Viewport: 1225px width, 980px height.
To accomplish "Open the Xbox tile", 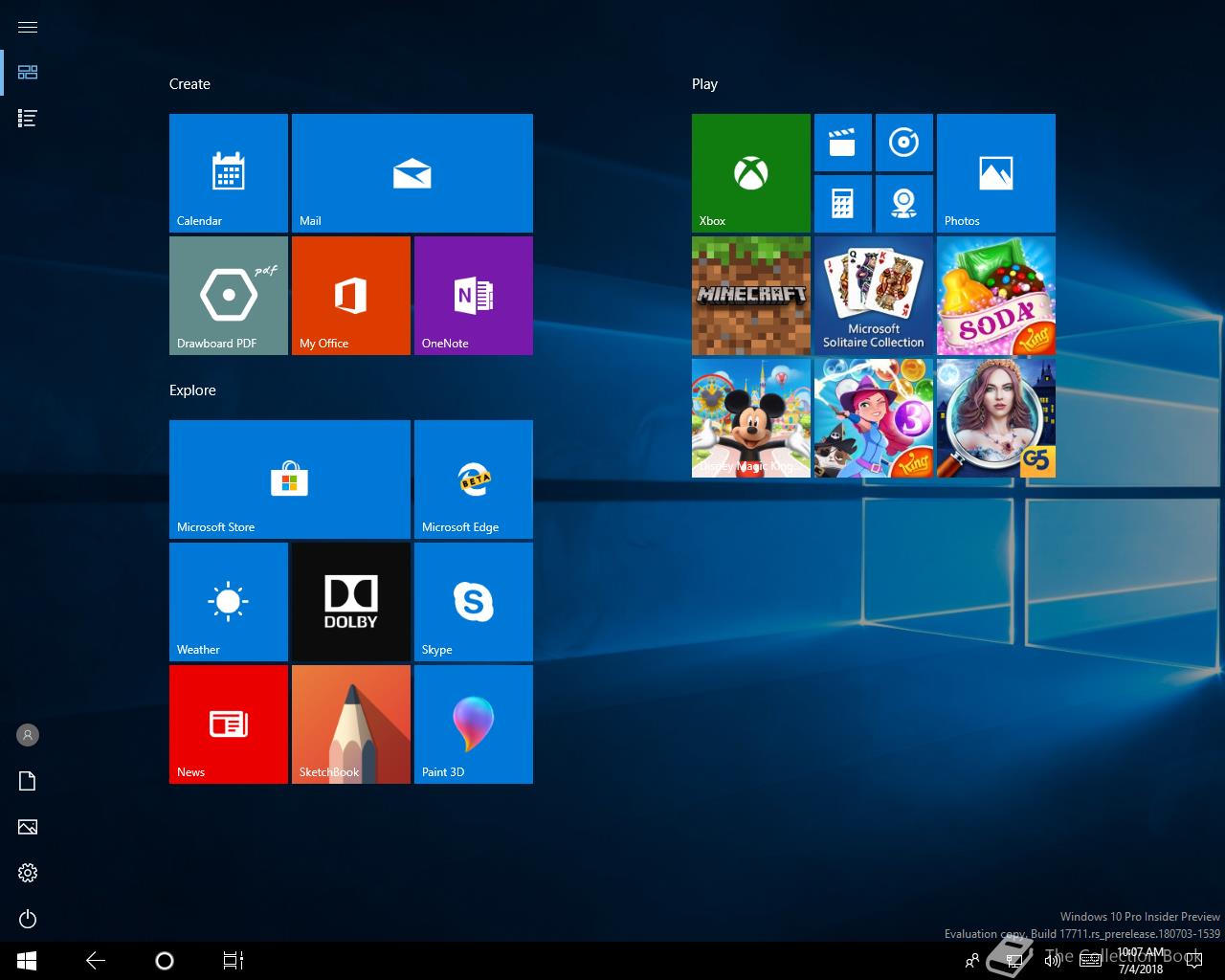I will click(x=751, y=173).
